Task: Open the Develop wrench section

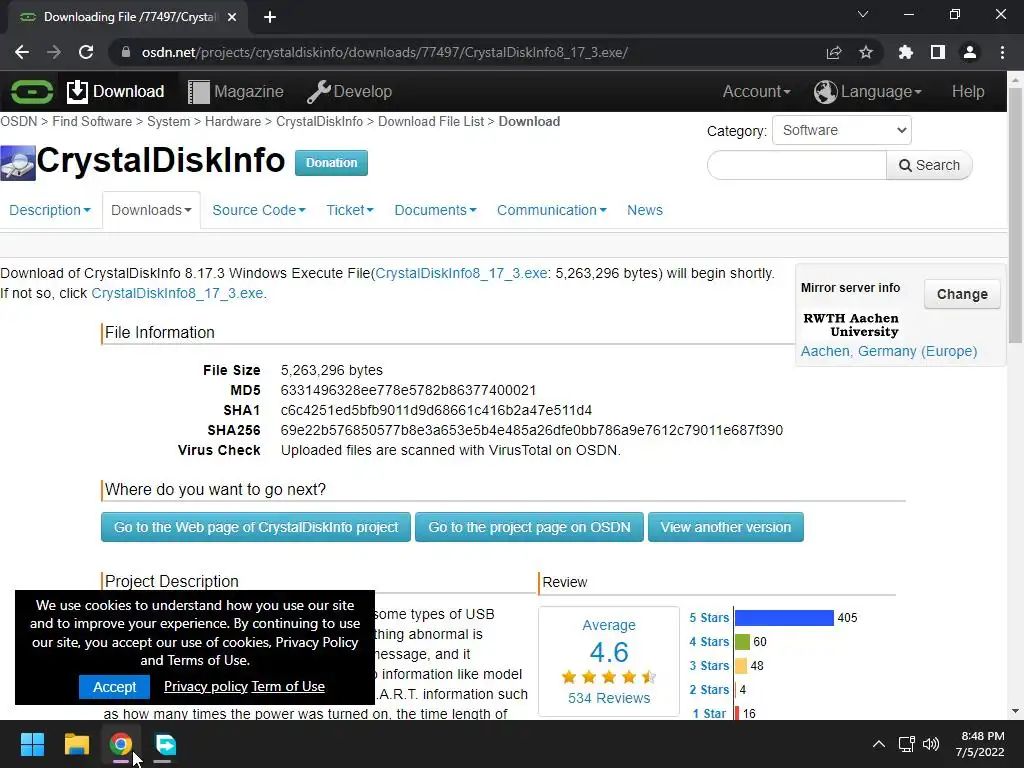Action: (x=349, y=91)
